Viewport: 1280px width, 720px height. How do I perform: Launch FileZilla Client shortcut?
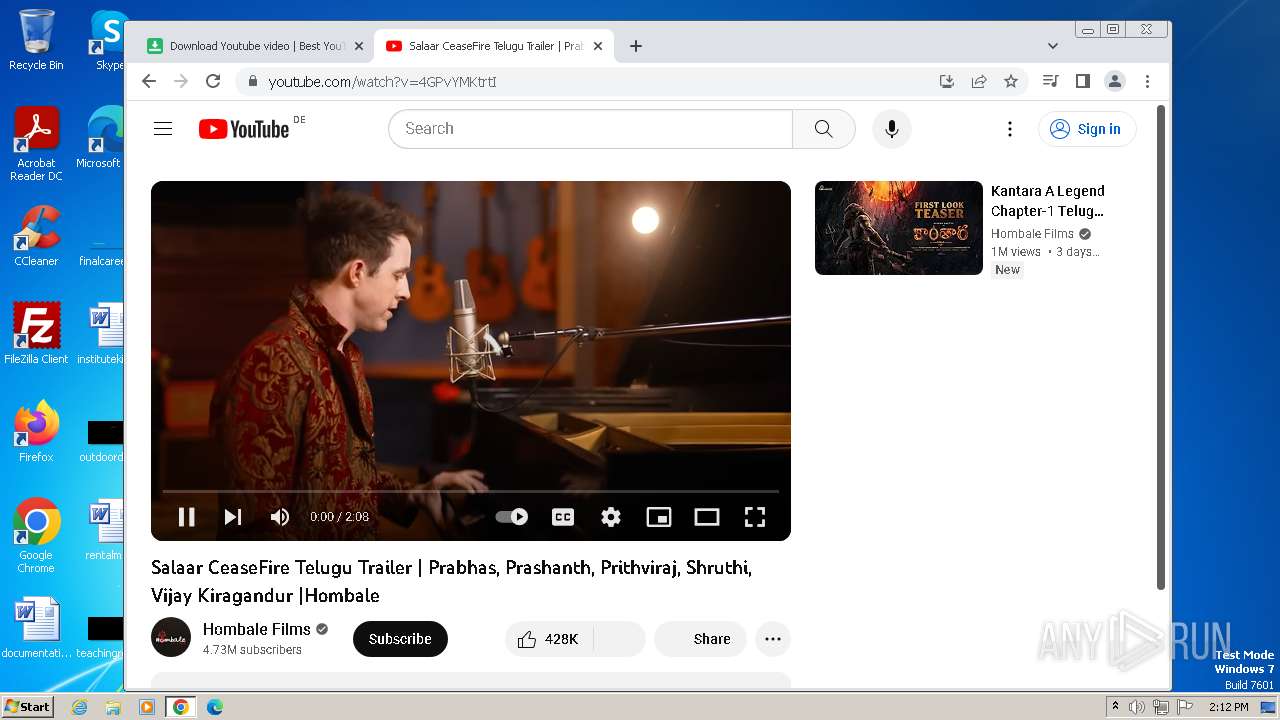tap(36, 333)
